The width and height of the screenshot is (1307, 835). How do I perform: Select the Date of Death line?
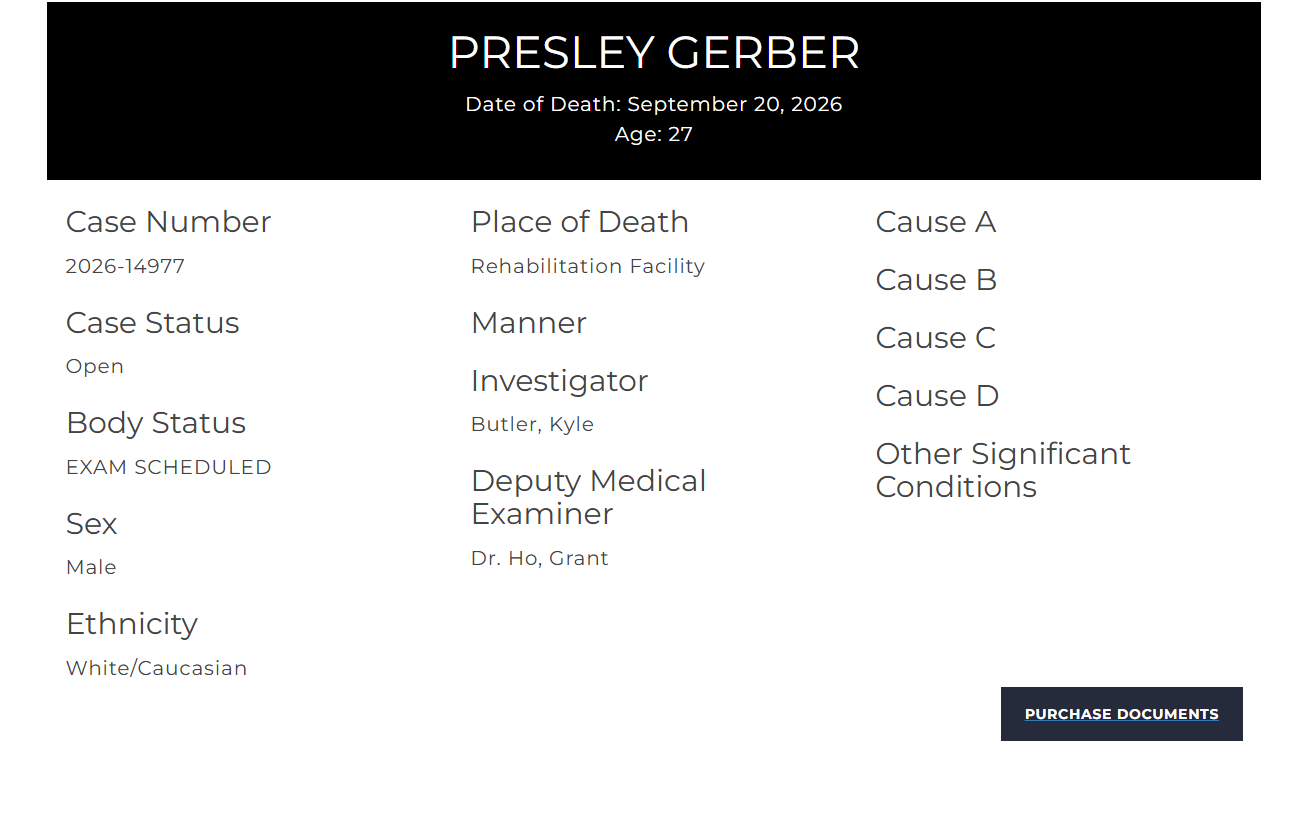pyautogui.click(x=654, y=104)
